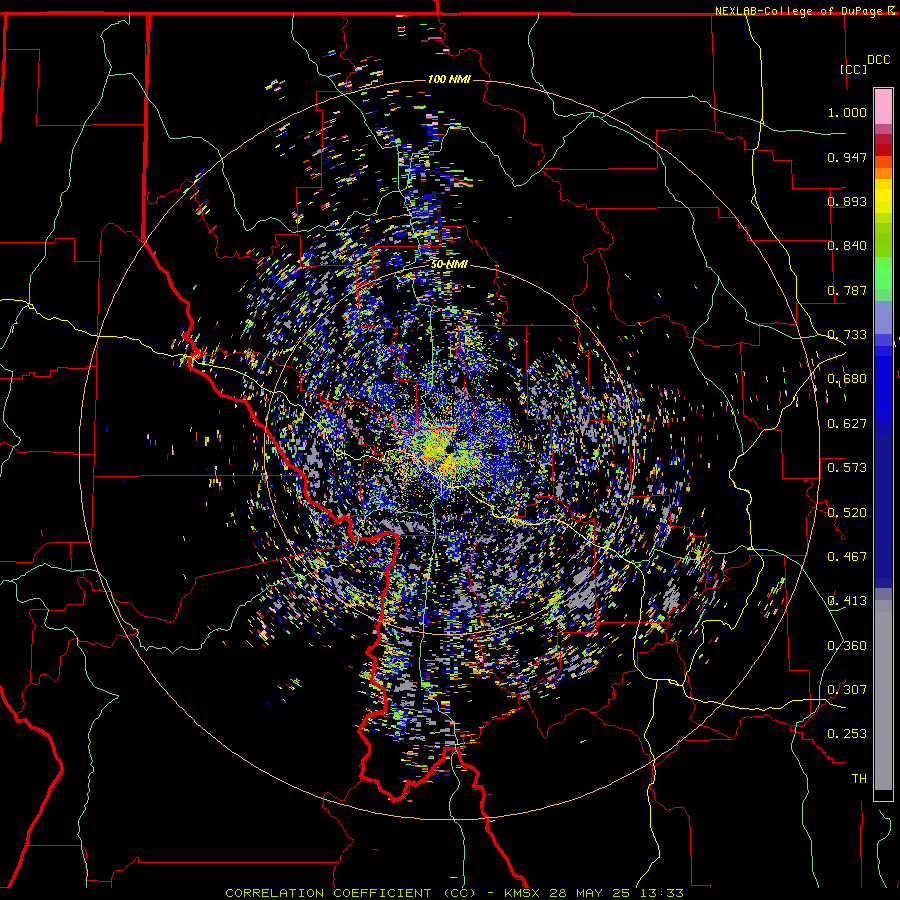Click the 1.000 legend value
Screen dimensions: 900x900
pos(847,112)
